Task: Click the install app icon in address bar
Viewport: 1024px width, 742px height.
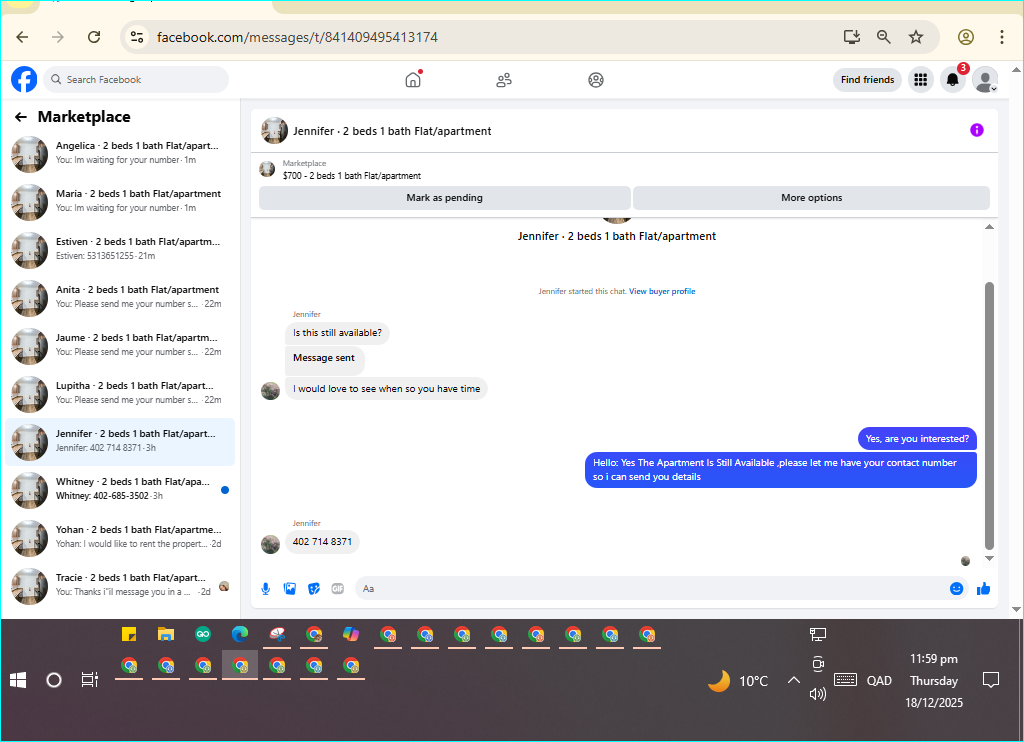Action: tap(852, 37)
